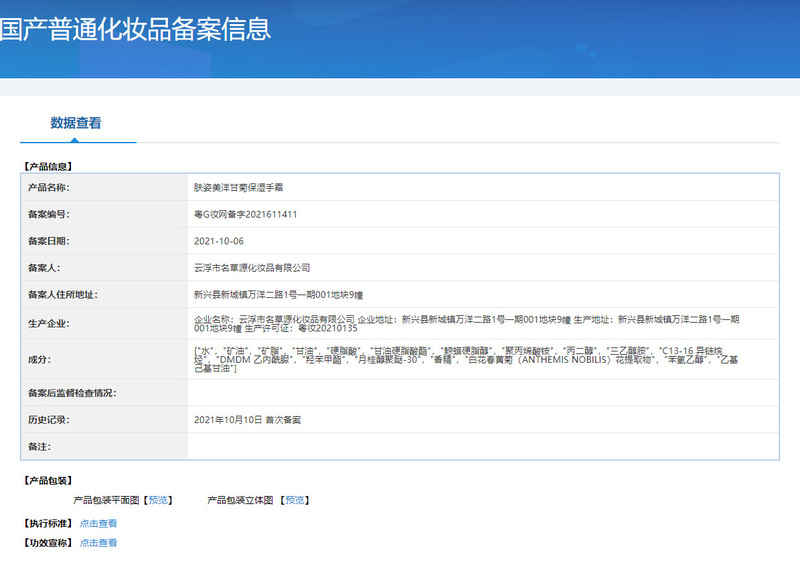Screen dimensions: 800x571
Task: Click the 备案人: label cell
Action: point(104,268)
